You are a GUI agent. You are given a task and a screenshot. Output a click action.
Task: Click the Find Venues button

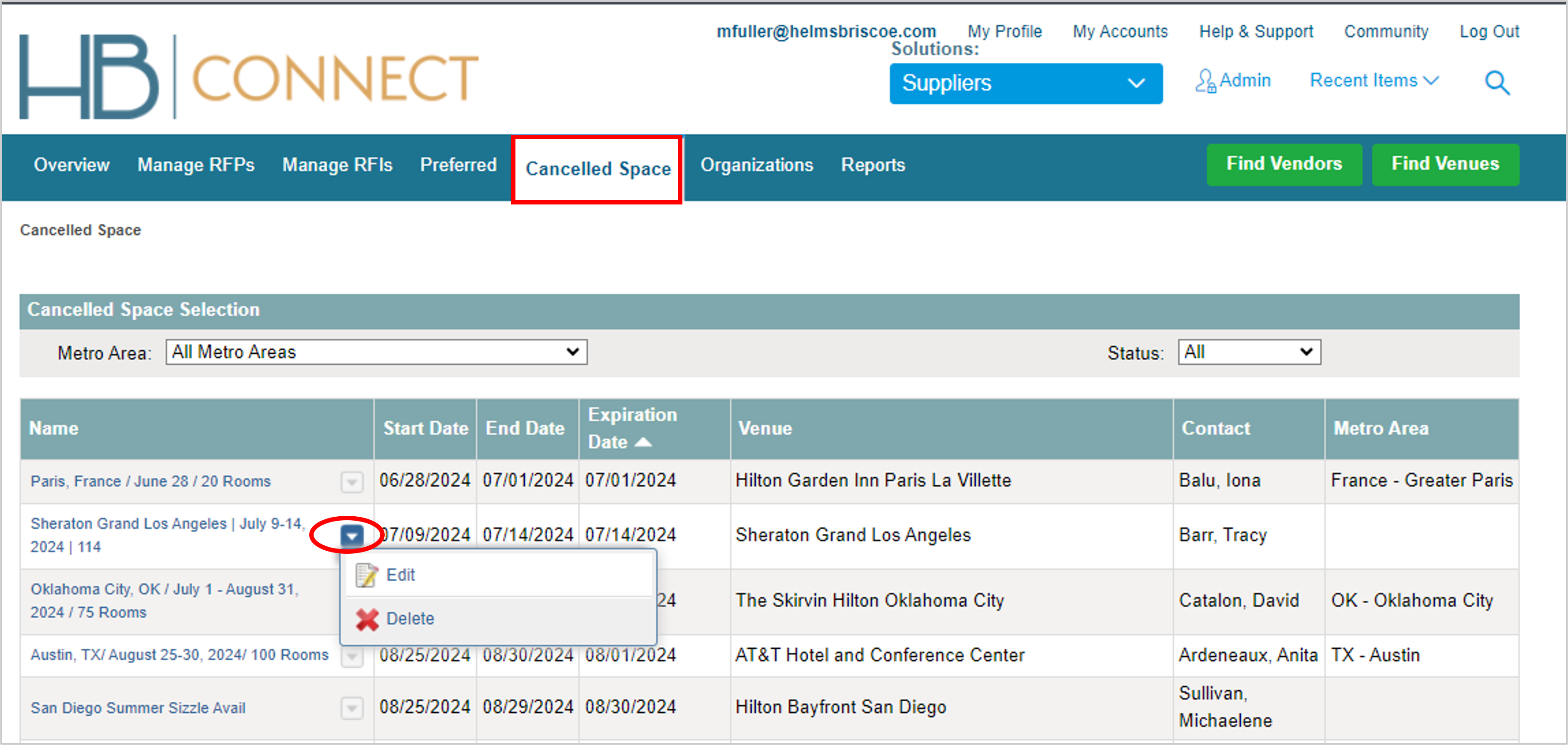click(x=1445, y=164)
